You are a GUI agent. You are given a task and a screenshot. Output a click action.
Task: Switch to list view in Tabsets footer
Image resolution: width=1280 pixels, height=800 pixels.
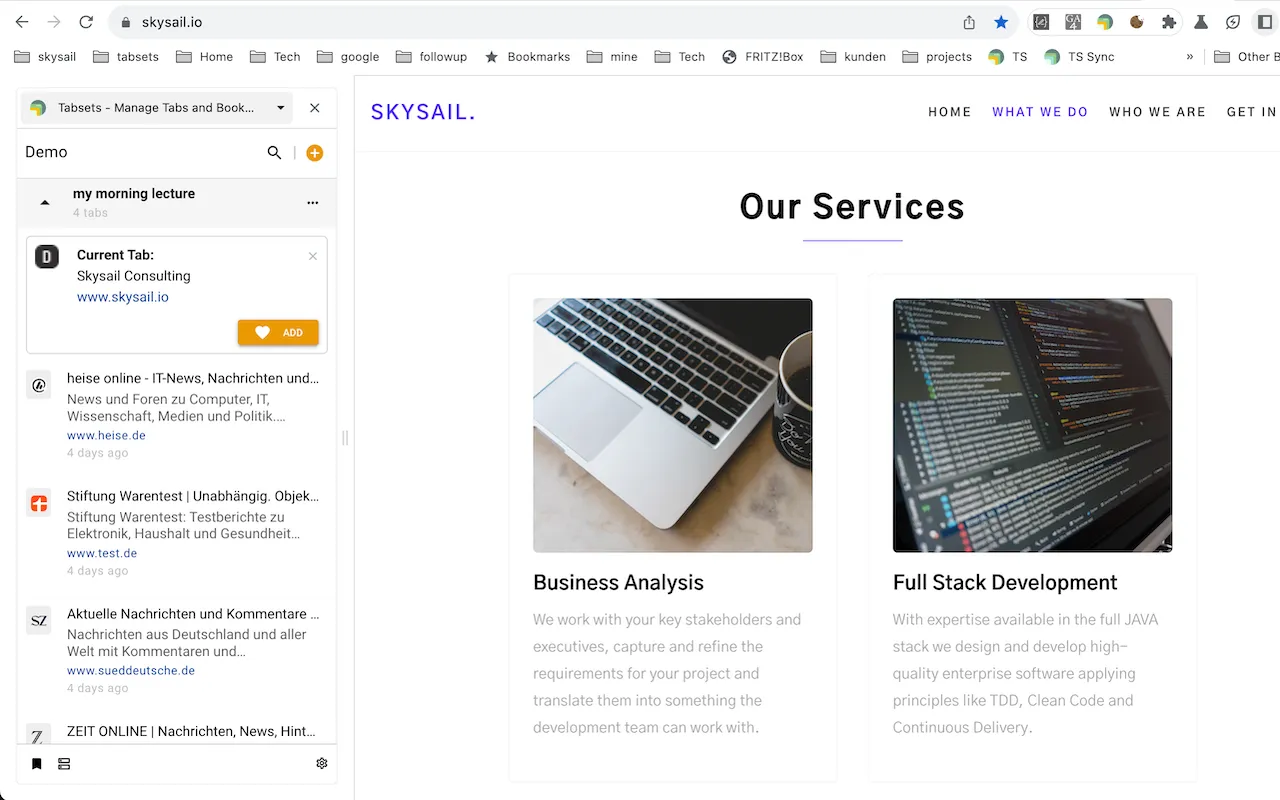coord(64,763)
